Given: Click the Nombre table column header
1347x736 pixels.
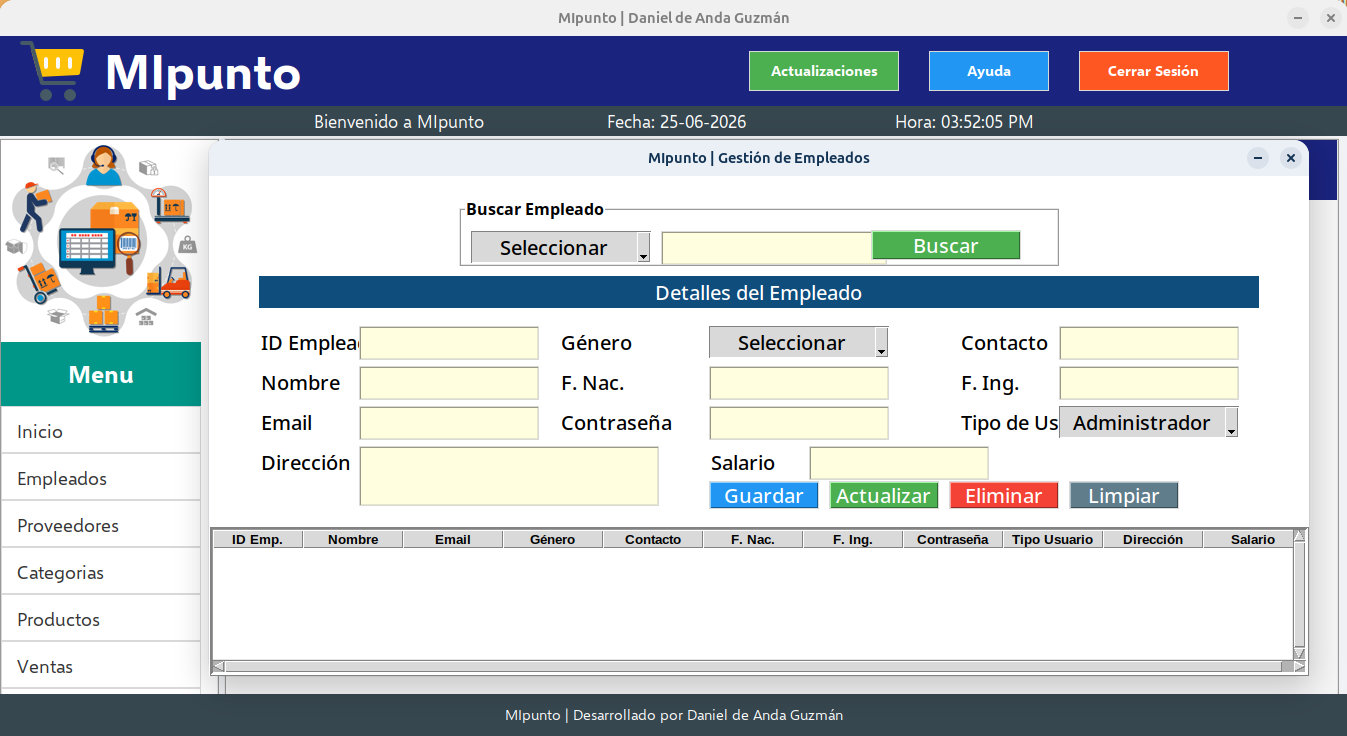Looking at the screenshot, I should coord(353,539).
